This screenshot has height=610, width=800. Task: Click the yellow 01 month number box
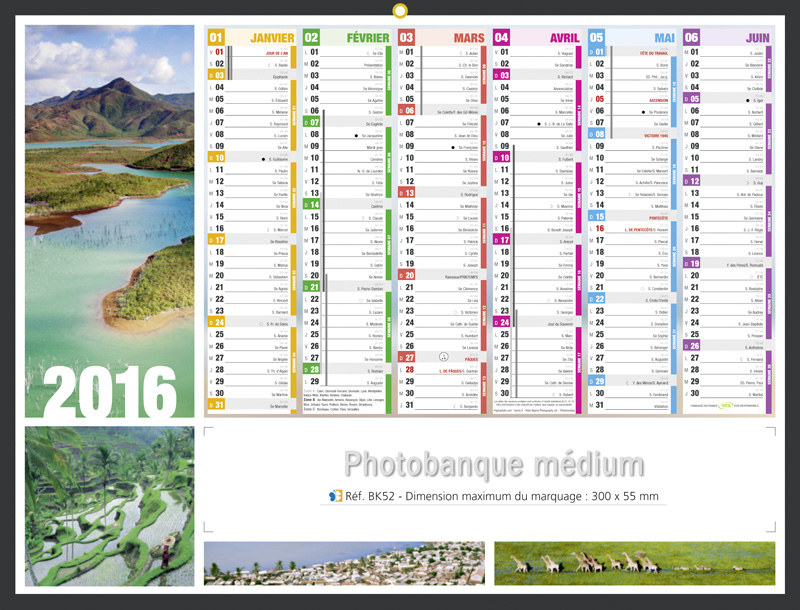click(x=216, y=38)
